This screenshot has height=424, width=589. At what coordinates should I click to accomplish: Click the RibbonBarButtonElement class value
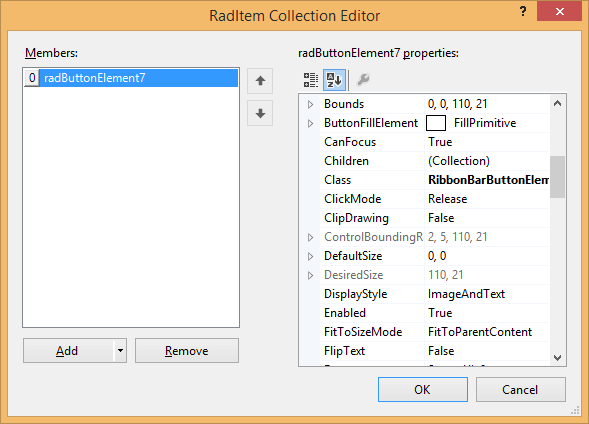(x=488, y=180)
